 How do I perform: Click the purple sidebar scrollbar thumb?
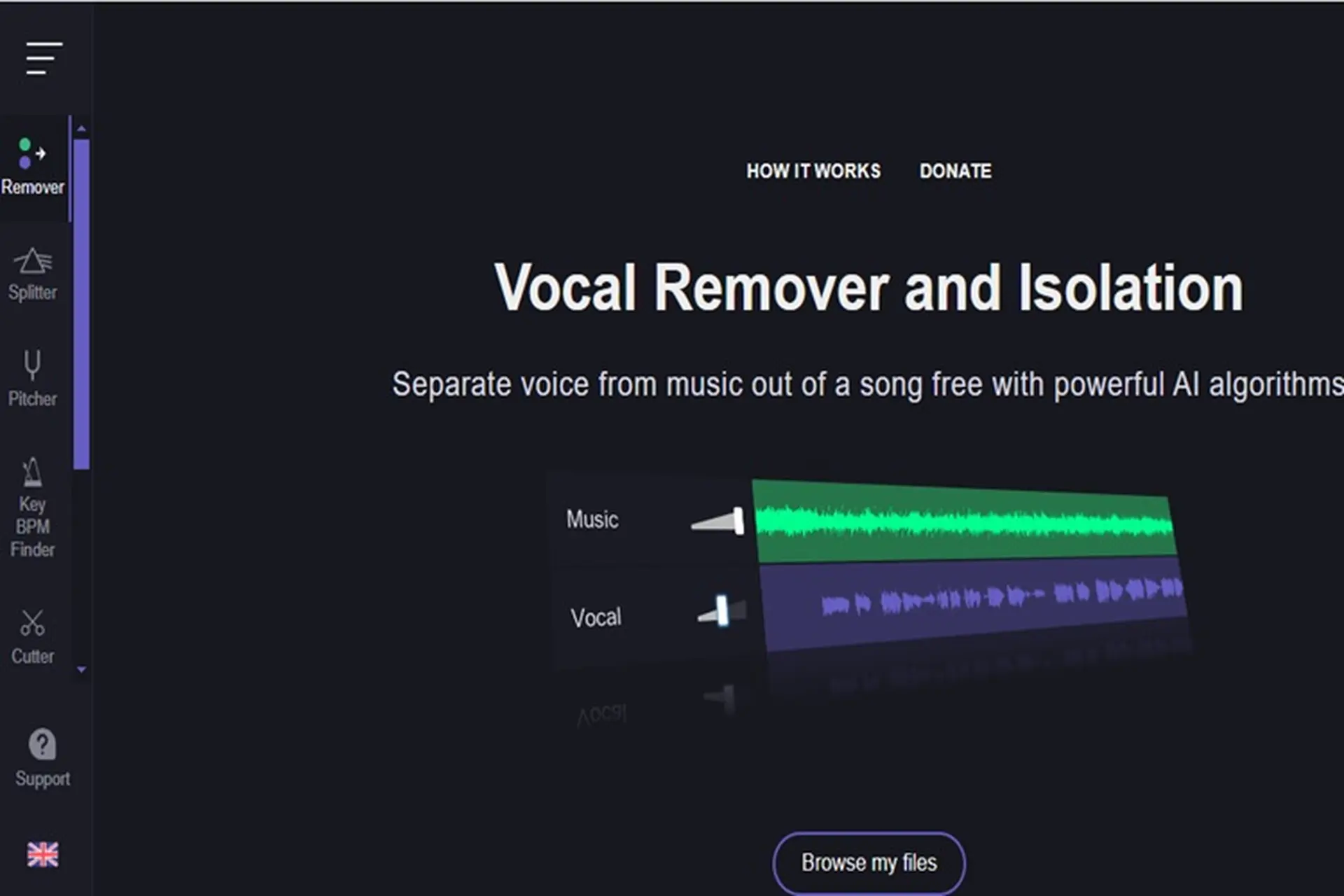[x=82, y=304]
